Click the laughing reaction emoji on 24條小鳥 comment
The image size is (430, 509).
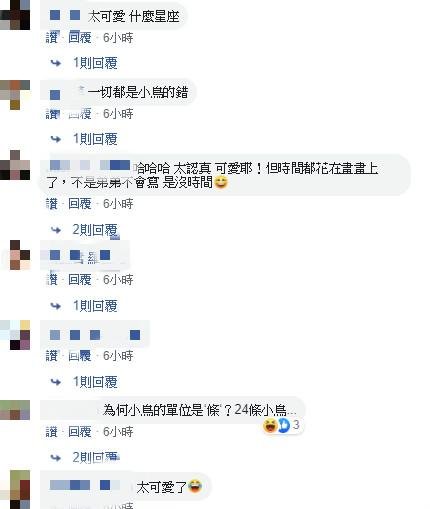270,425
